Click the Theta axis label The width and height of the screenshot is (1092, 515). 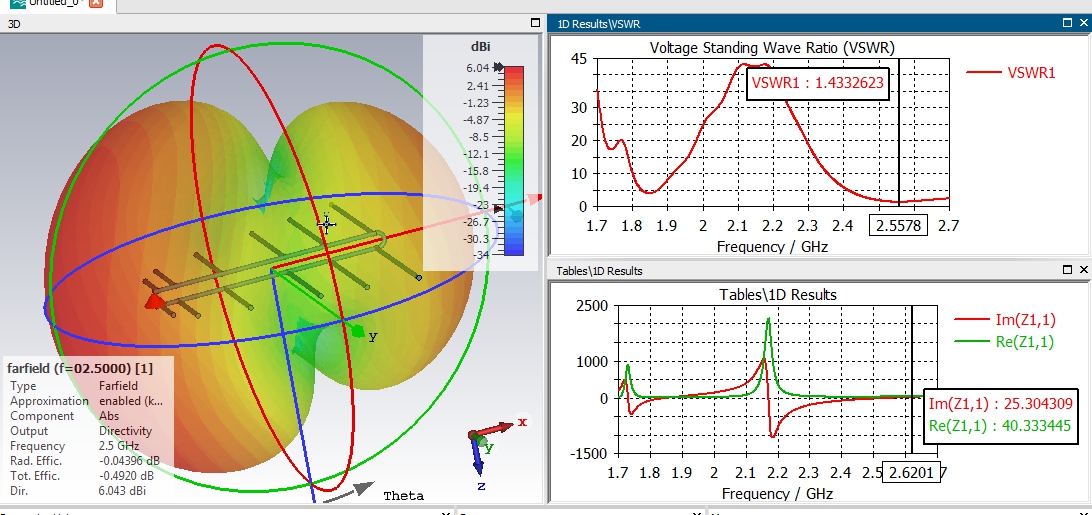[x=403, y=496]
